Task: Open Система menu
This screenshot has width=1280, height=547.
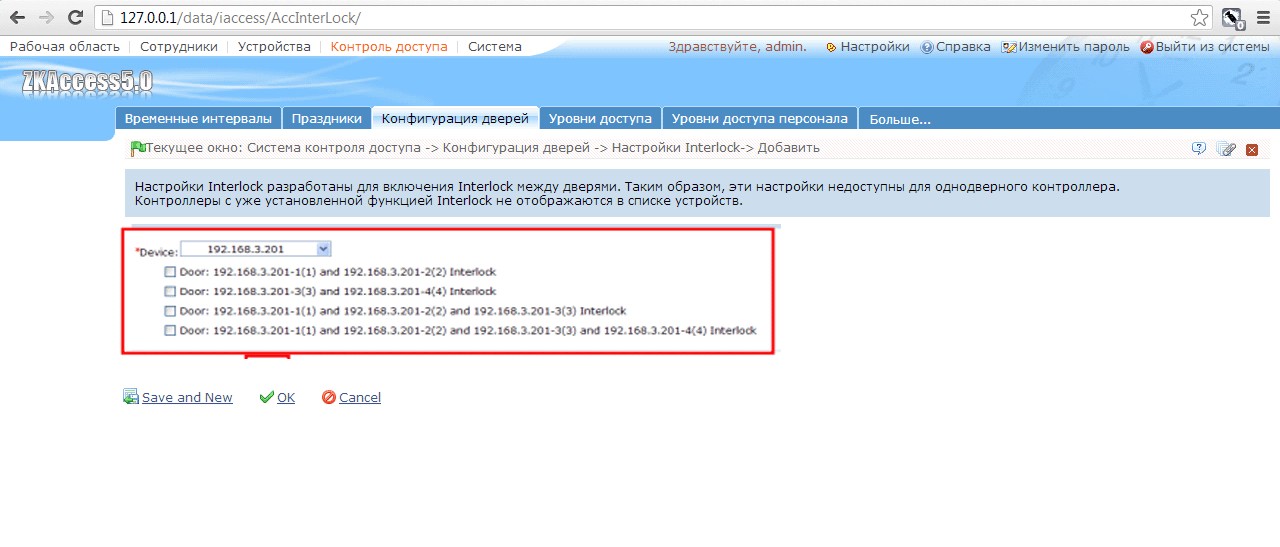Action: 495,47
